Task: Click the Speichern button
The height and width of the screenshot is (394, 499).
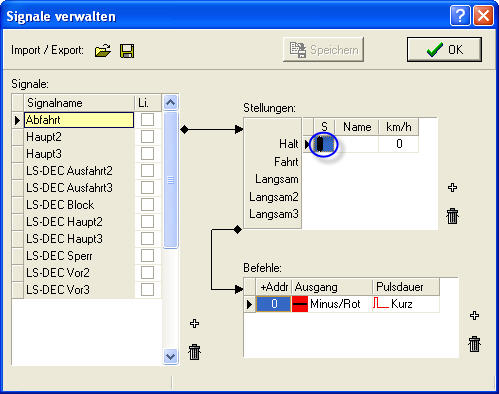Action: pos(323,50)
